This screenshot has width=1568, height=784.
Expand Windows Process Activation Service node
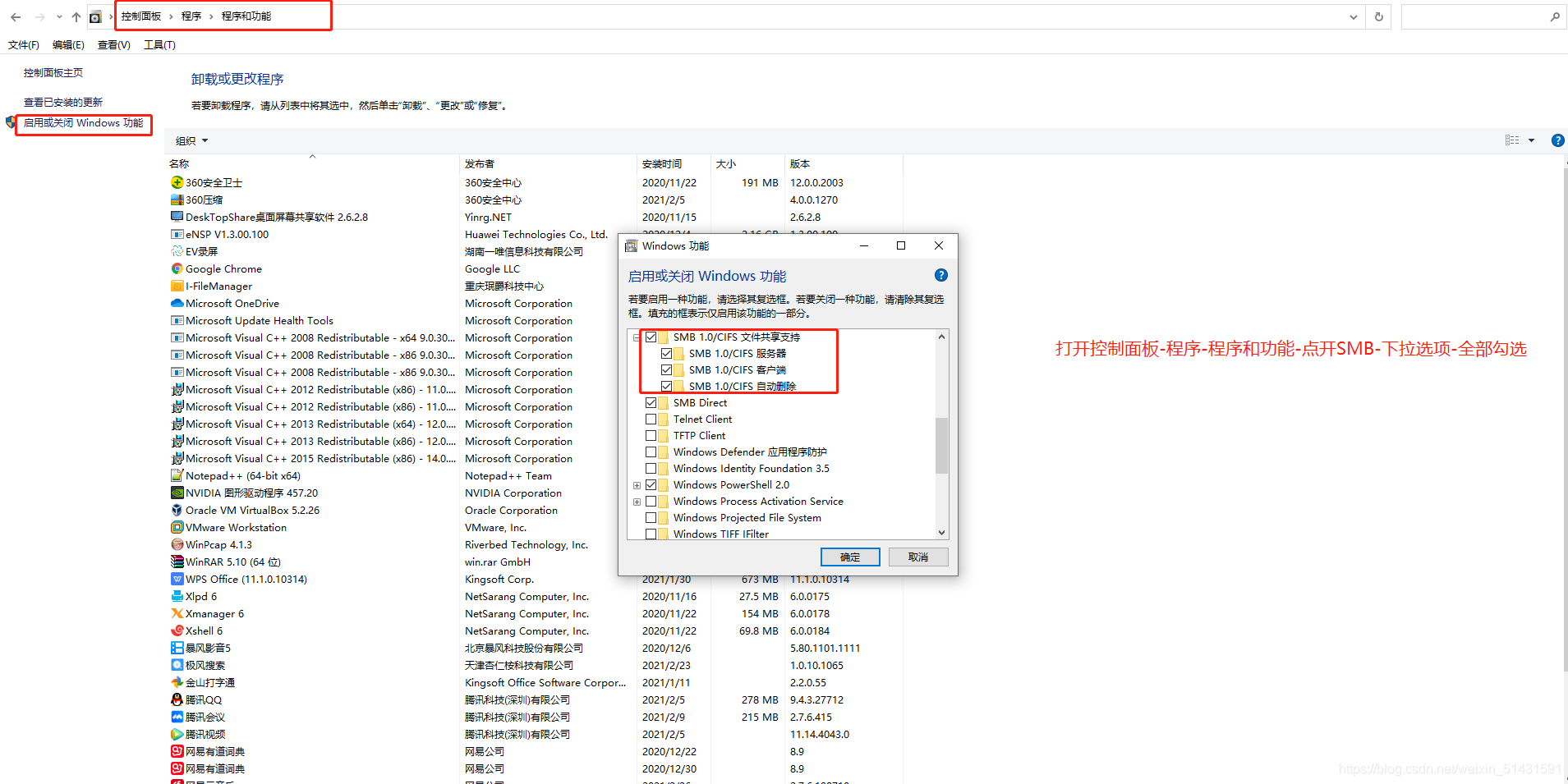pos(637,502)
